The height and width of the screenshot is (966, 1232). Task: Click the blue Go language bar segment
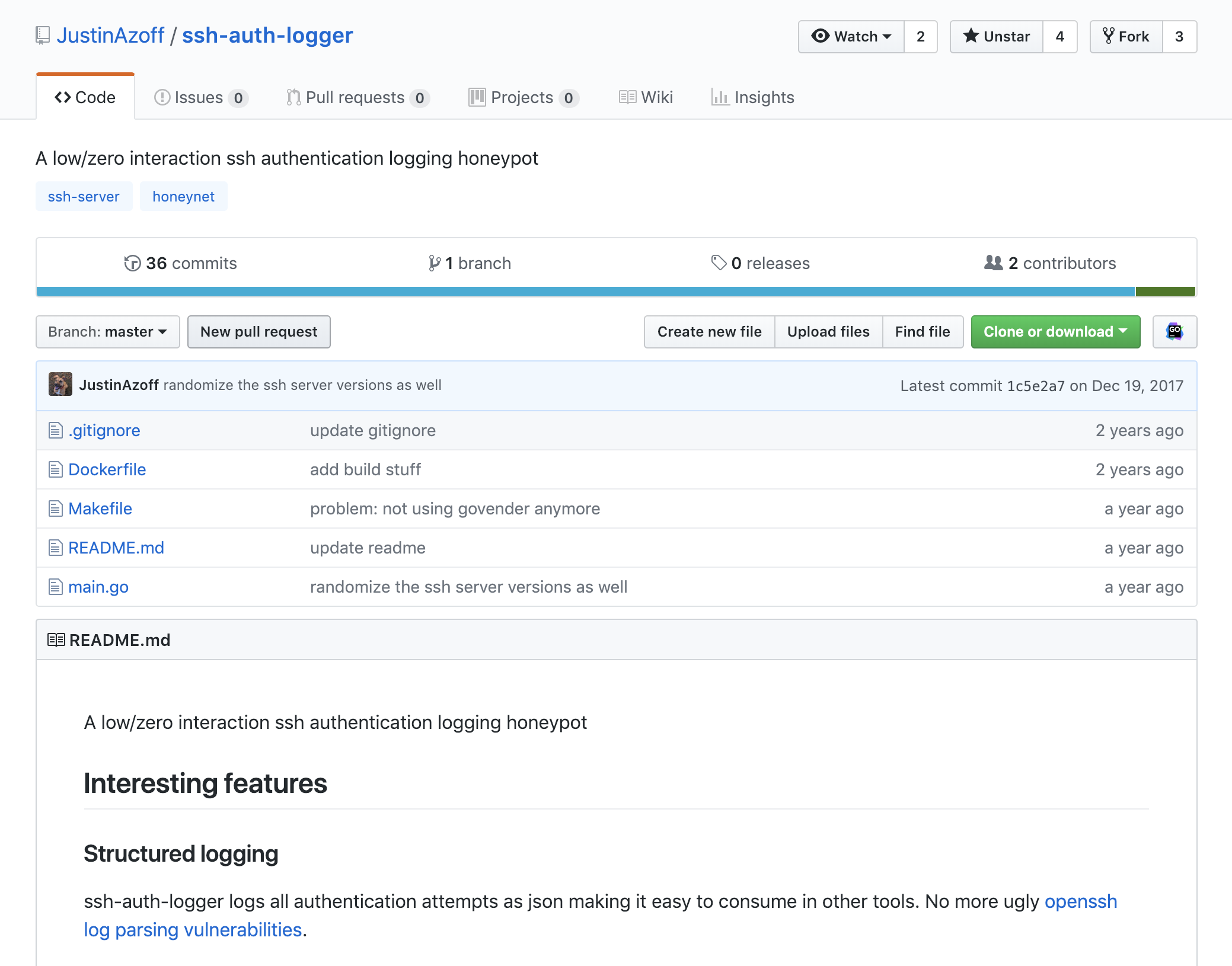[586, 292]
